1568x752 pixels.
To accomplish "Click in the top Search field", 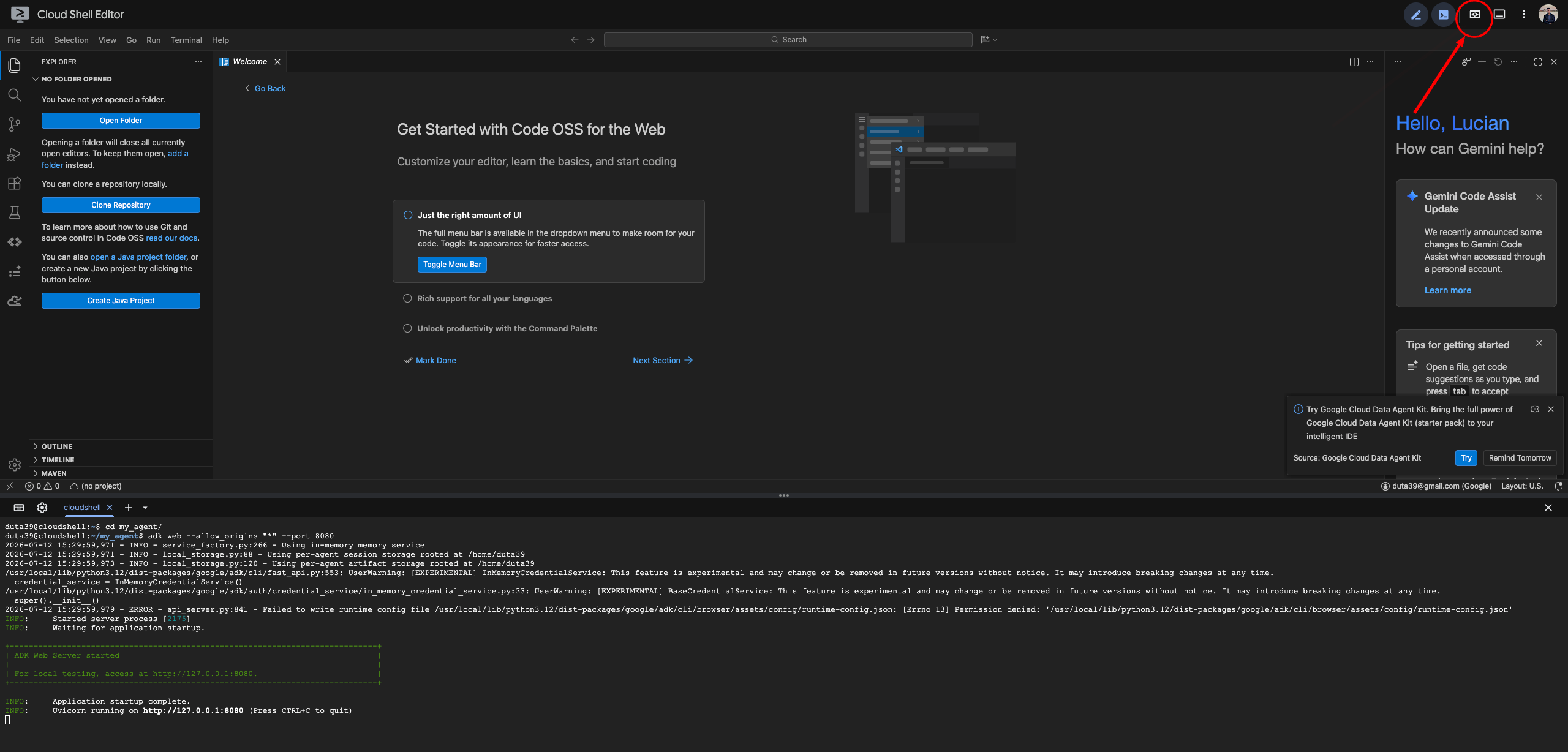I will 788,40.
